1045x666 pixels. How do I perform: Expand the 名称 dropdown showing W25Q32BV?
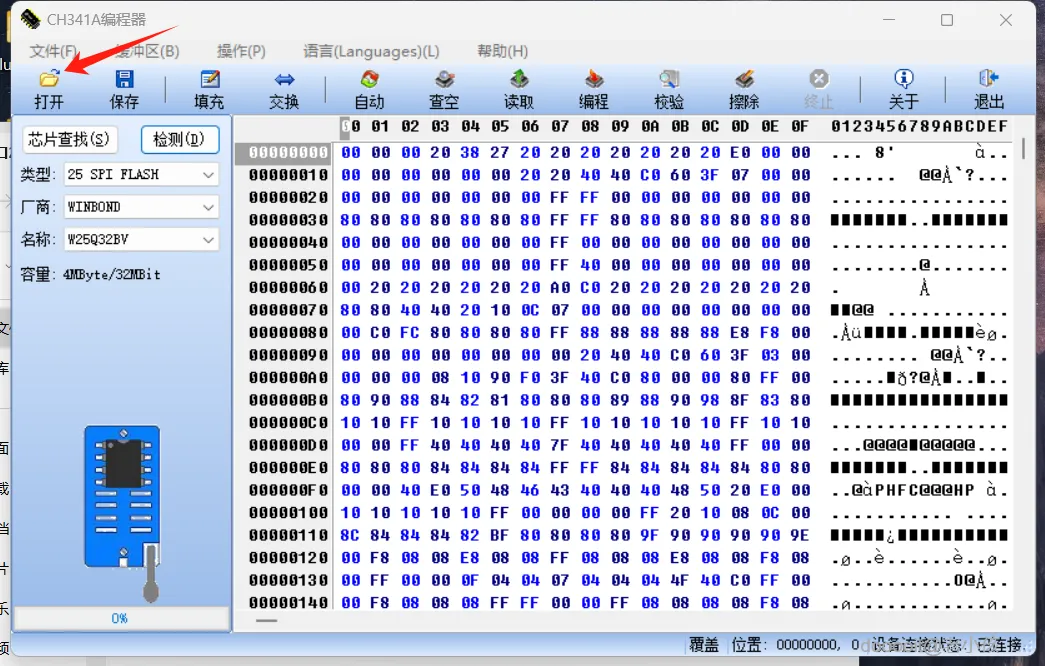point(141,239)
